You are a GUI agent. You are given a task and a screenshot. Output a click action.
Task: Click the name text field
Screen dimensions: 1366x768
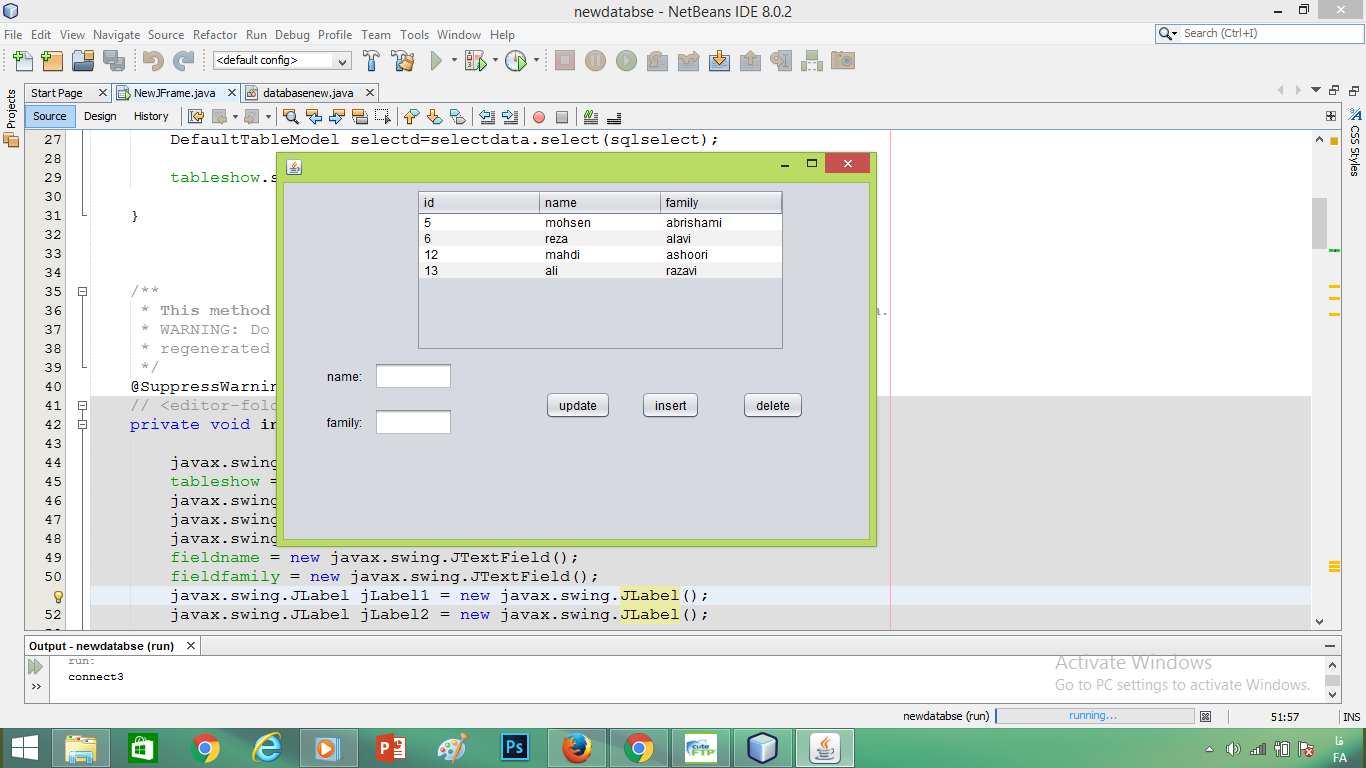(x=413, y=376)
